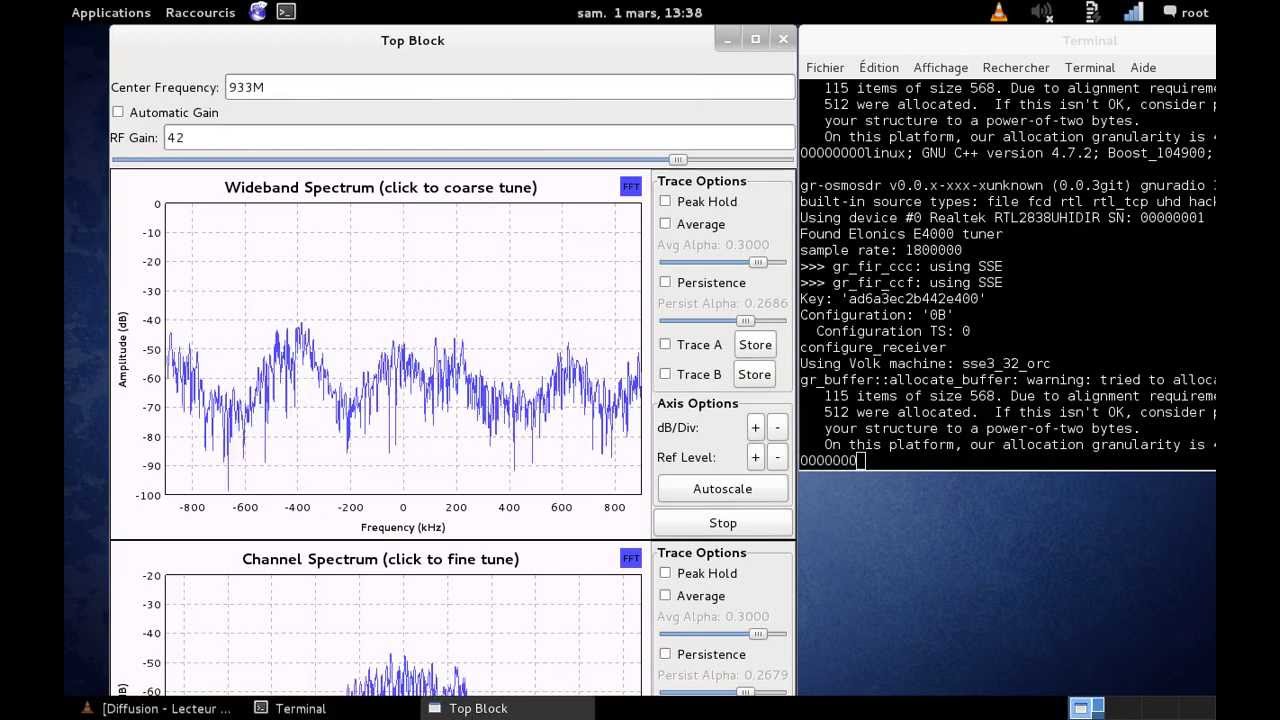Click the Wideband Spectrum plot to coarse tune
Image resolution: width=1280 pixels, height=720 pixels.
(x=403, y=348)
